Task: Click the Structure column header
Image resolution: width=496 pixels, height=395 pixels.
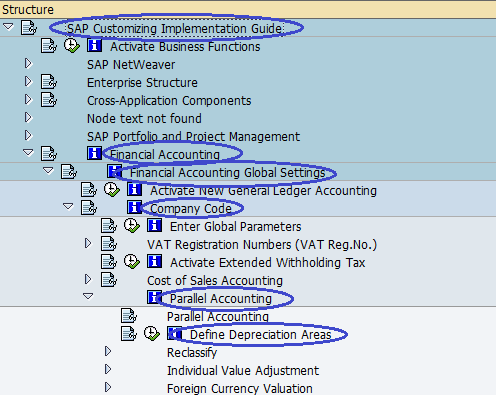Action: (248, 9)
